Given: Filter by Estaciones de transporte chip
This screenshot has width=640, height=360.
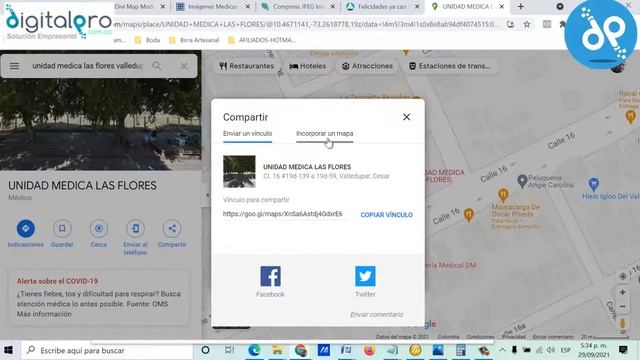Looking at the screenshot, I should coord(451,66).
